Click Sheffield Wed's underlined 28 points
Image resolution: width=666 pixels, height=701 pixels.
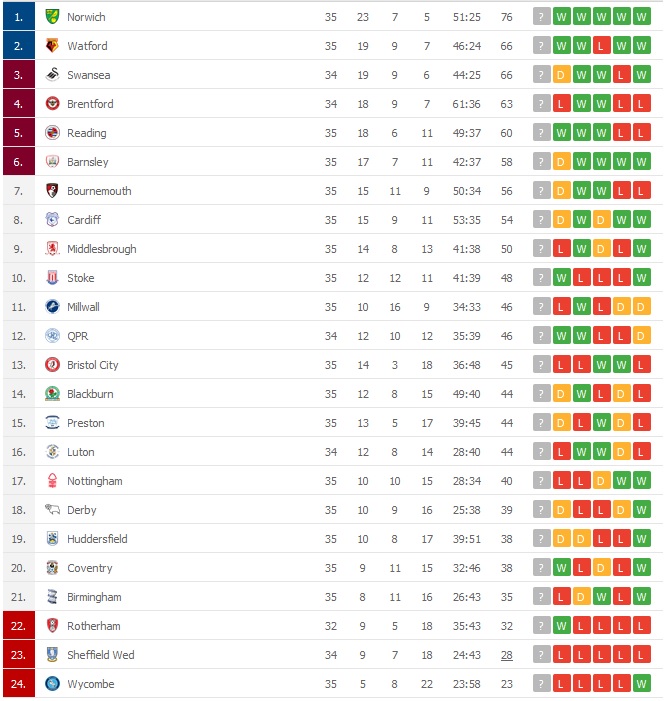pyautogui.click(x=506, y=655)
